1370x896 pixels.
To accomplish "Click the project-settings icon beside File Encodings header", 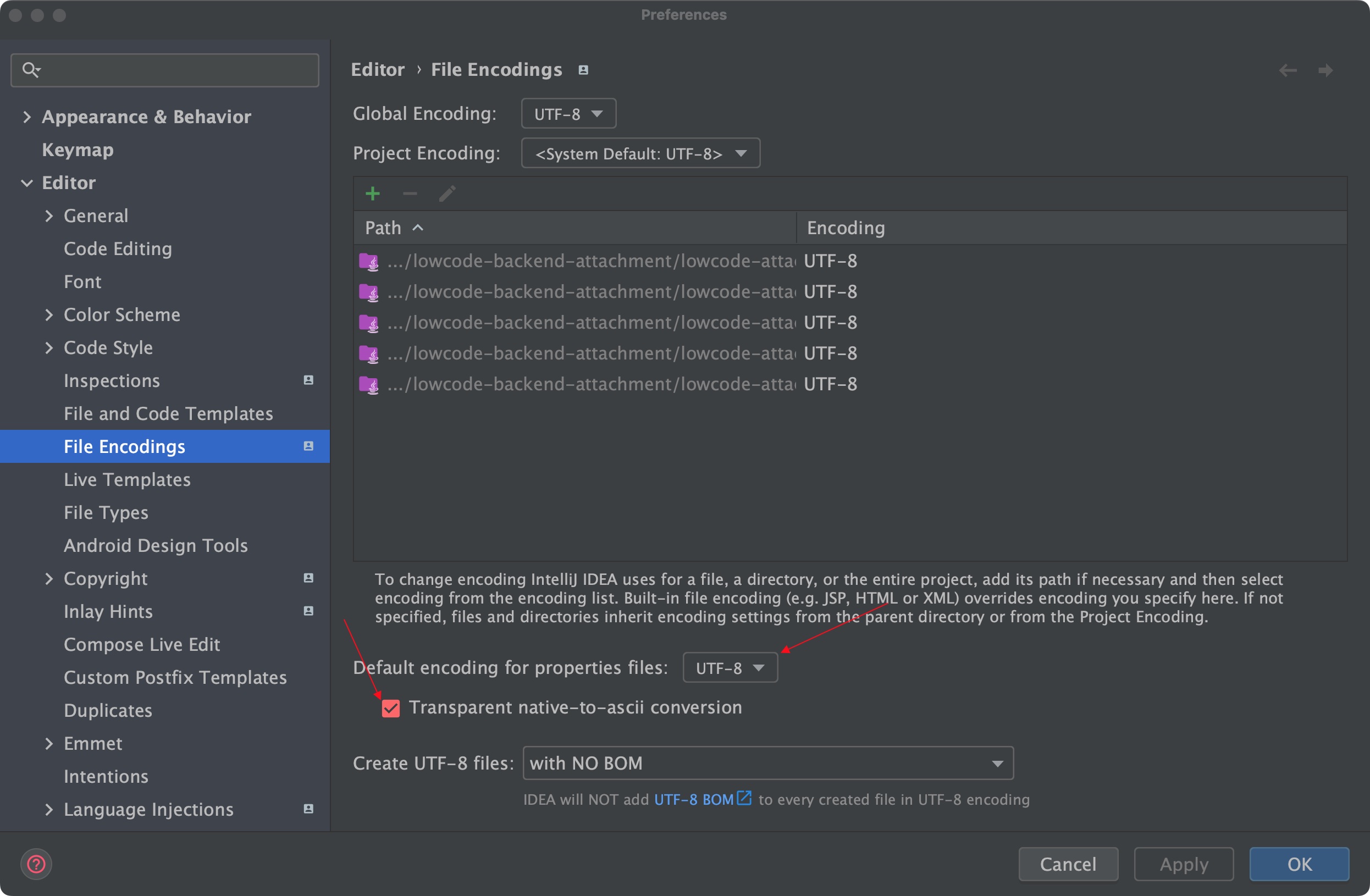I will click(583, 70).
